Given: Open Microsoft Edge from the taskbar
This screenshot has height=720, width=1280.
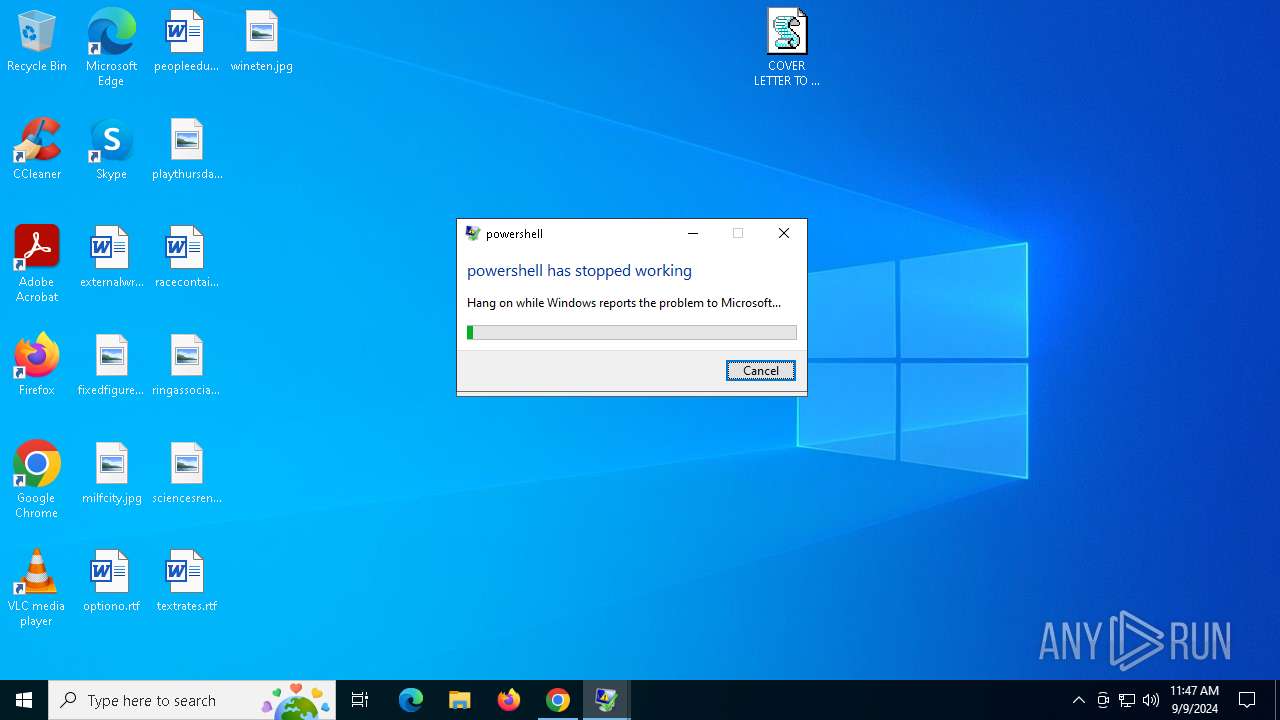Looking at the screenshot, I should coord(411,700).
